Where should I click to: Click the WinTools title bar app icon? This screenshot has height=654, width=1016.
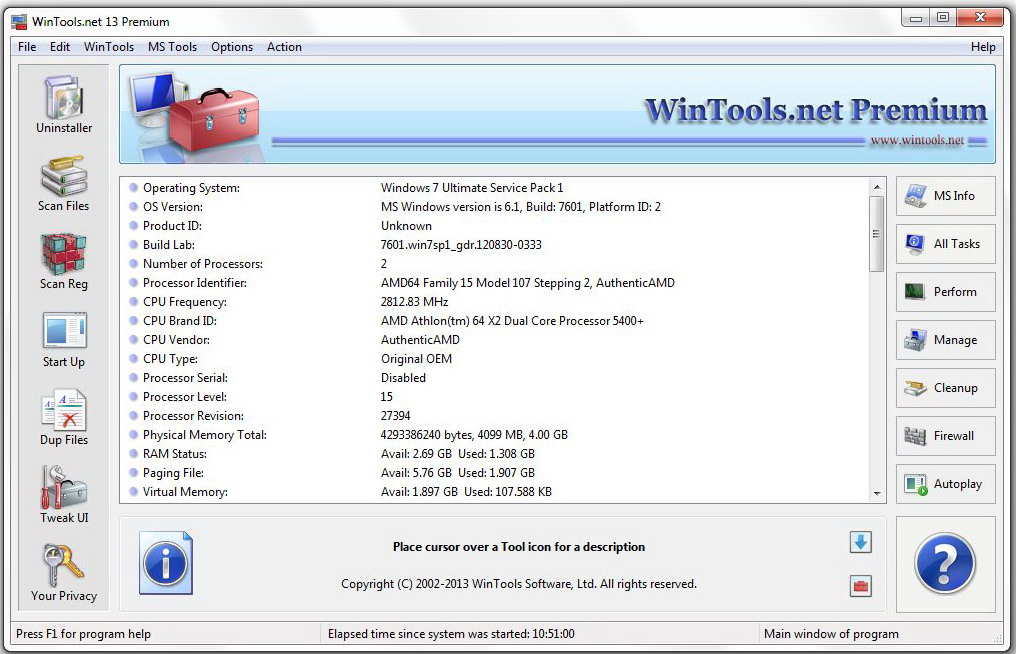[19, 21]
